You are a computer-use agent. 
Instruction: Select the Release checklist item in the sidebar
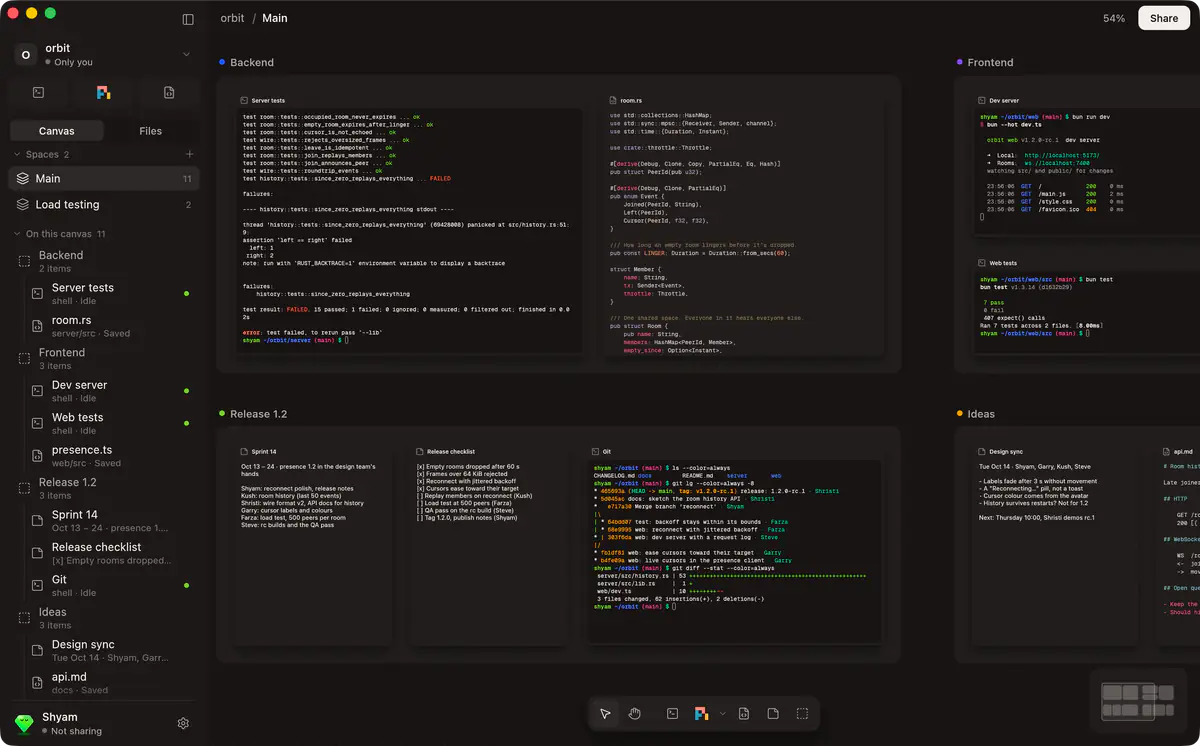110,553
